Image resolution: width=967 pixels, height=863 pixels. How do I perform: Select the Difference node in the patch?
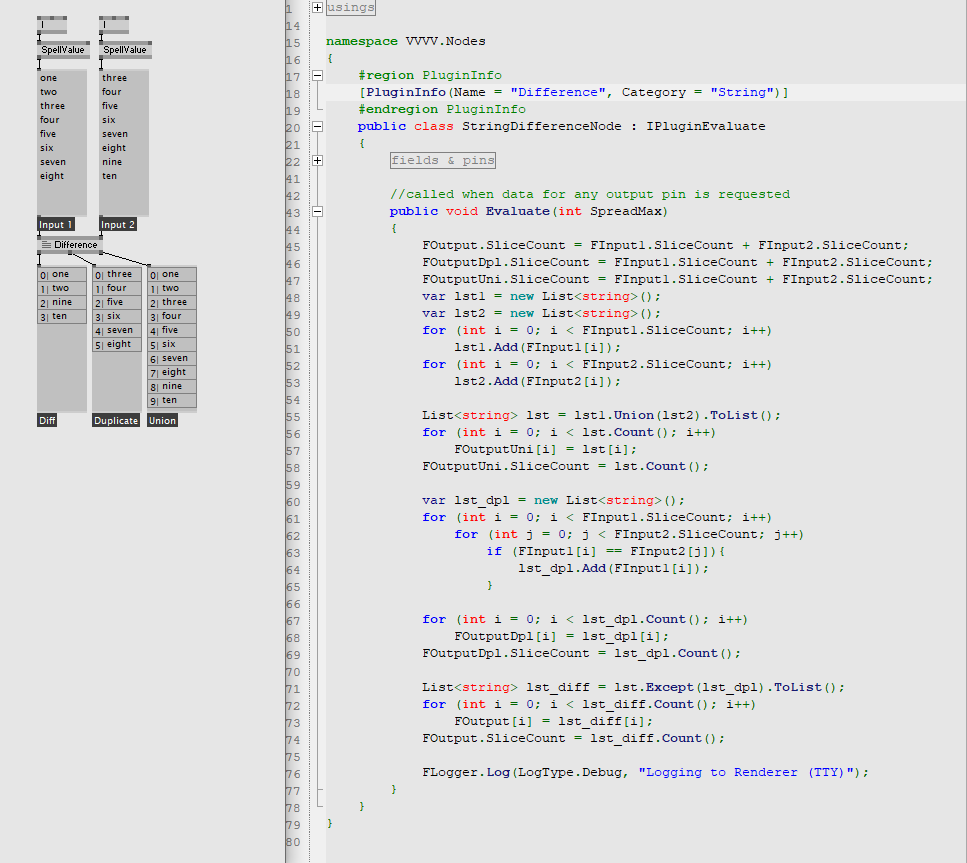70,245
